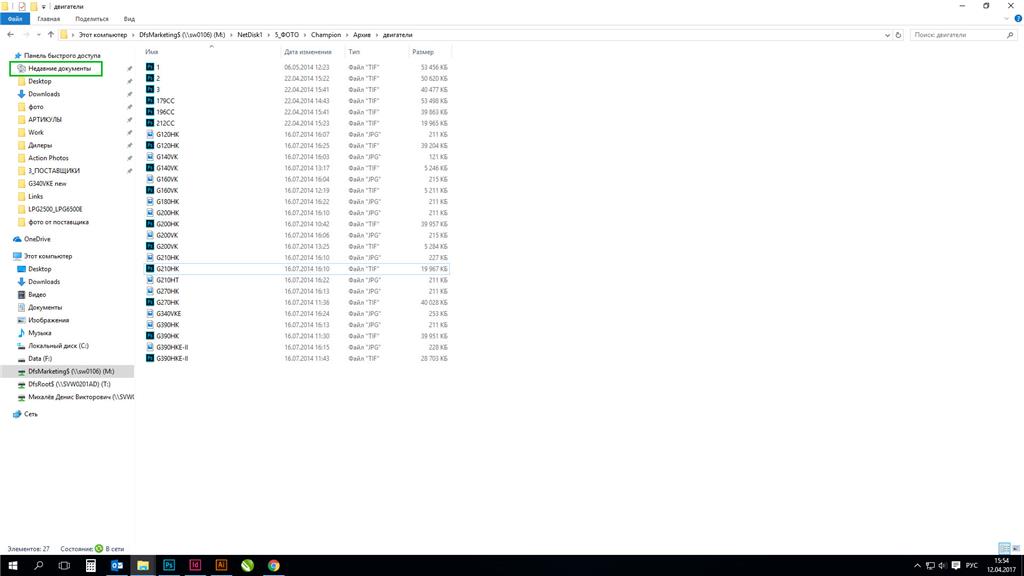Click the File Explorer taskbar icon

pyautogui.click(x=143, y=566)
